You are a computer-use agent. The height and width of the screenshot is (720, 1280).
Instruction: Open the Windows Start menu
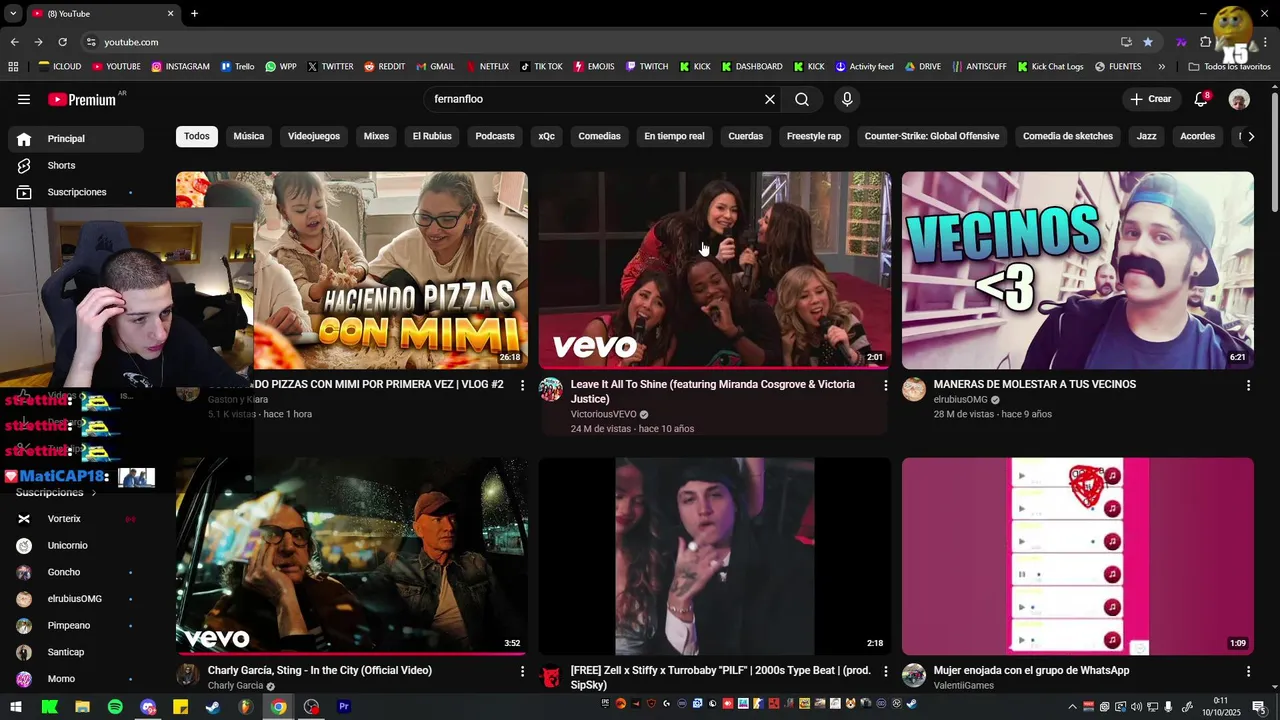click(x=16, y=707)
